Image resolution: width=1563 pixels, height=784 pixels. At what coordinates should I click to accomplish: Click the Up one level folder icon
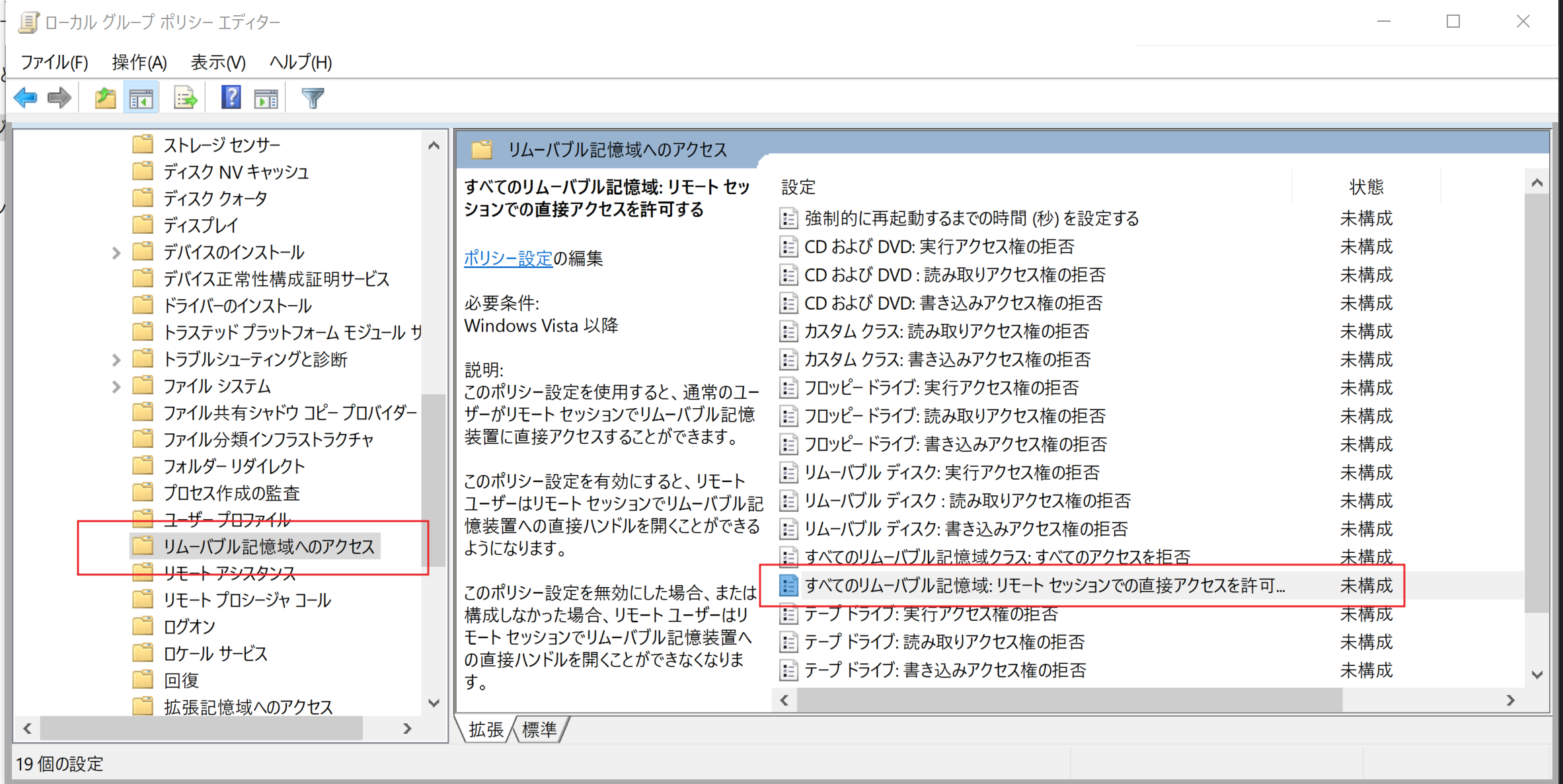pos(104,98)
